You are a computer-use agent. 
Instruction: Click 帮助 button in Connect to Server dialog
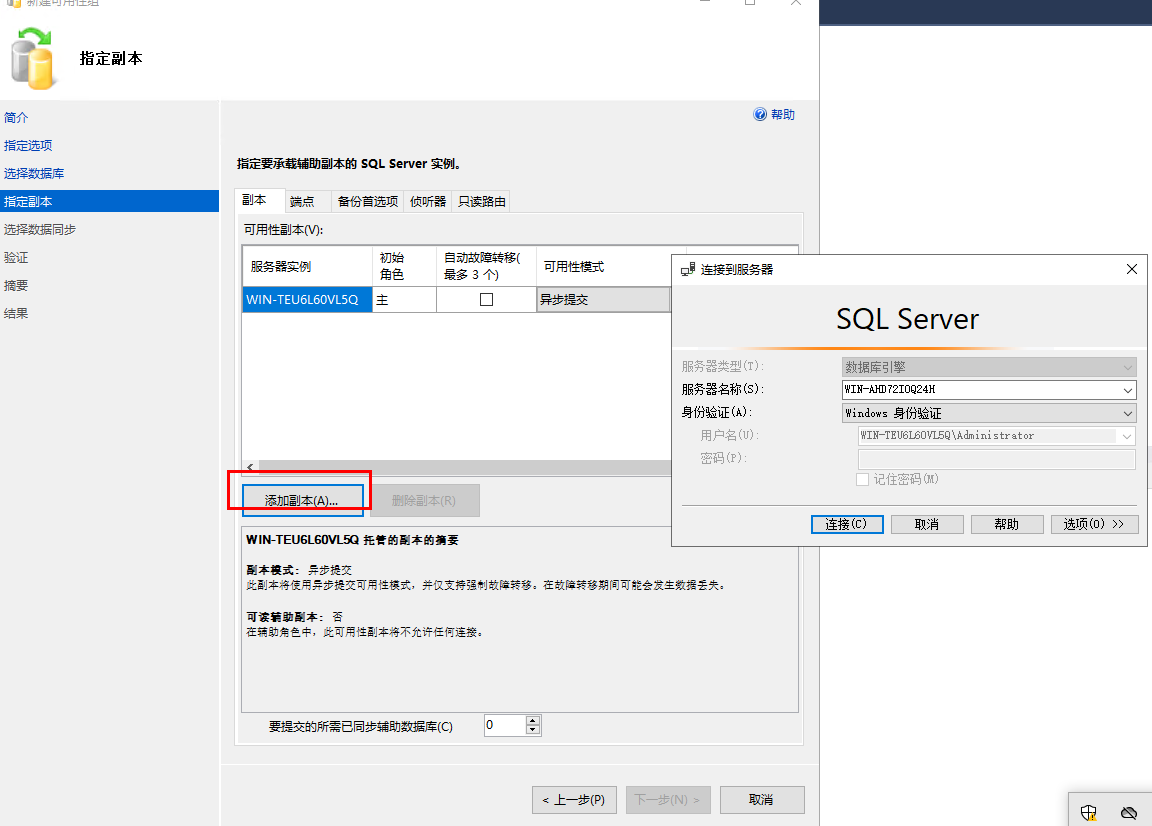(x=1007, y=524)
